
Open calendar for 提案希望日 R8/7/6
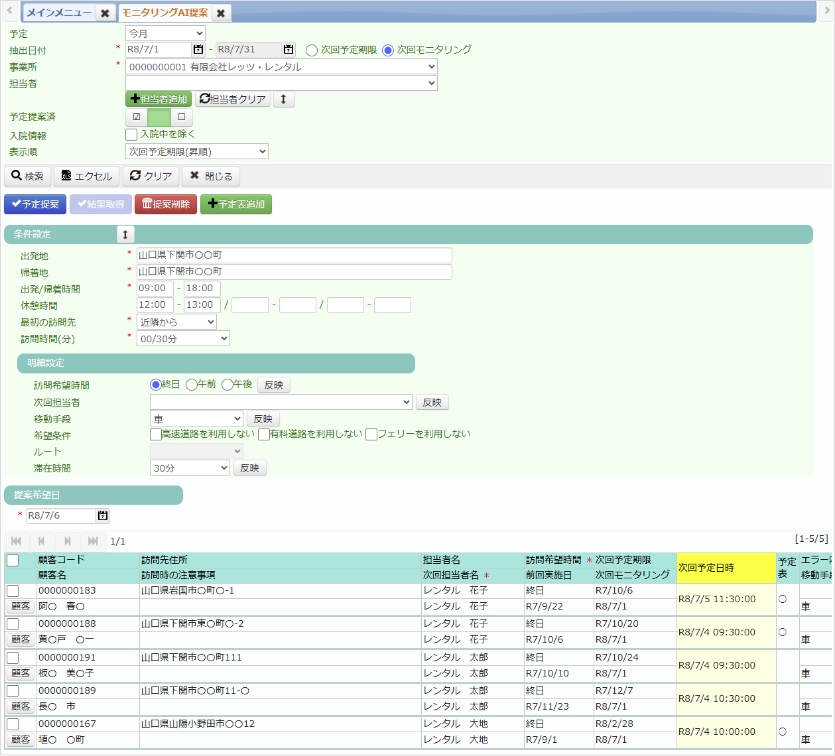[103, 515]
